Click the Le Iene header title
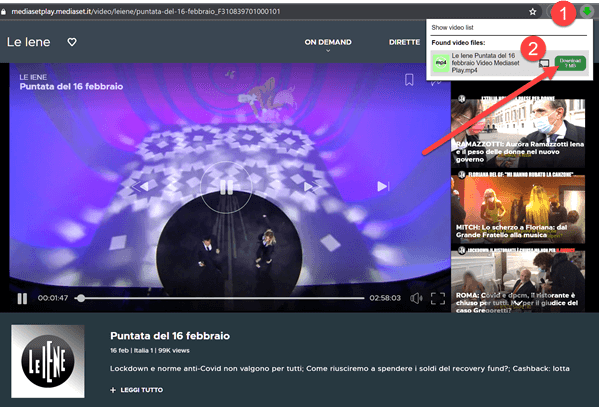Image resolution: width=599 pixels, height=407 pixels. coord(28,42)
